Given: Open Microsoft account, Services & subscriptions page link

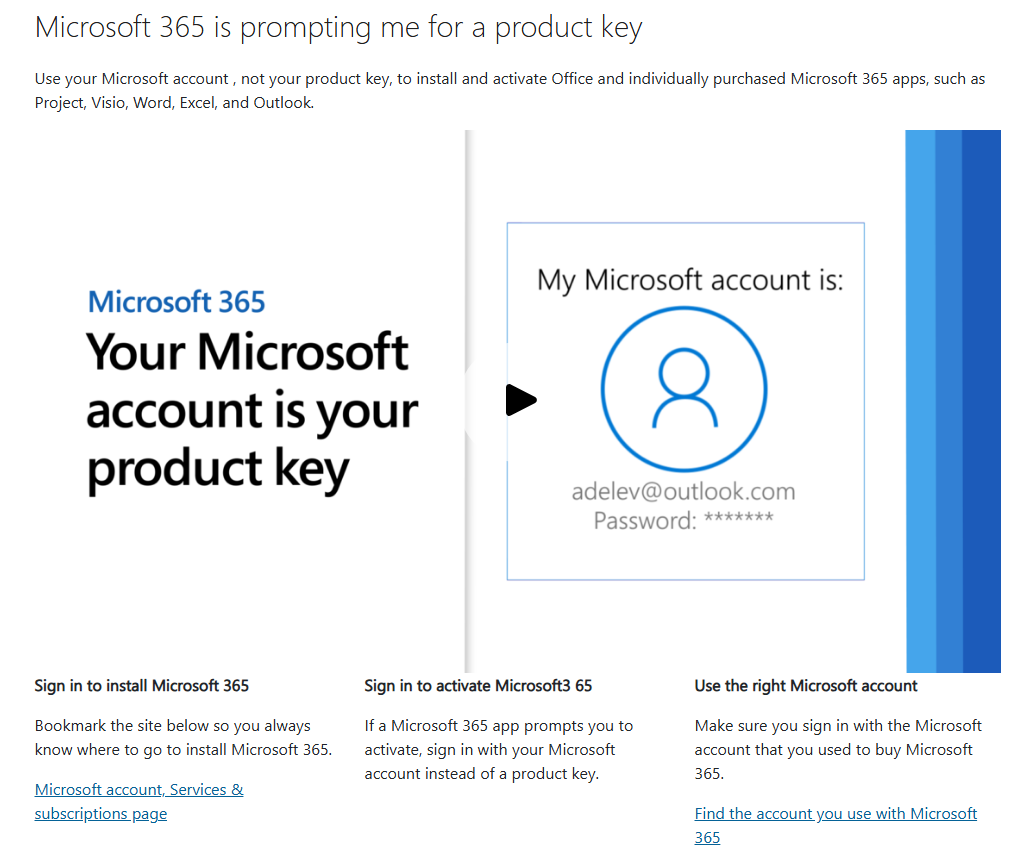Looking at the screenshot, I should tap(139, 801).
